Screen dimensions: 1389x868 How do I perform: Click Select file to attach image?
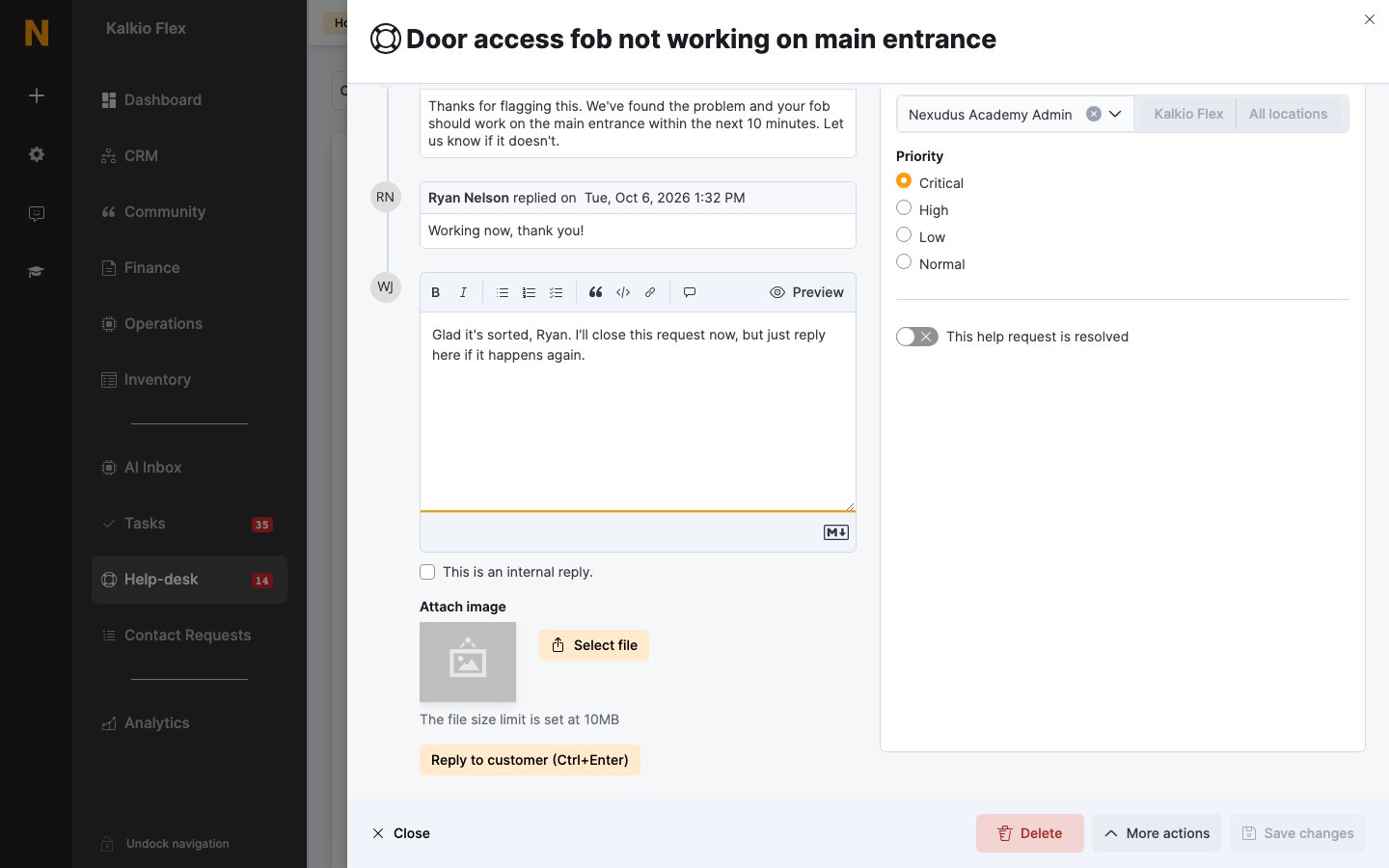coord(594,645)
